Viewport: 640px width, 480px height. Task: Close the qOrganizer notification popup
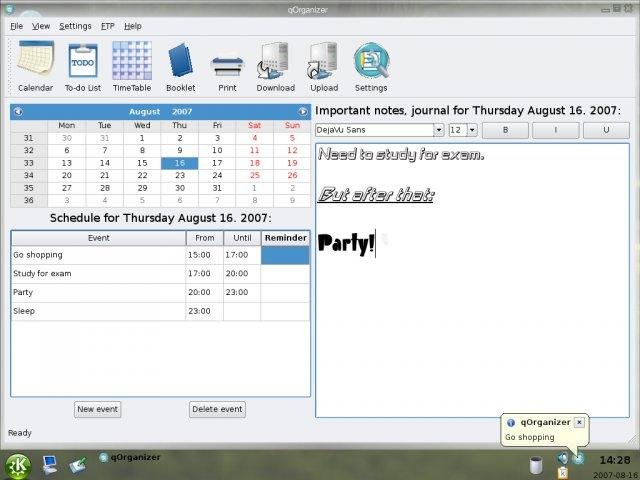coord(579,422)
